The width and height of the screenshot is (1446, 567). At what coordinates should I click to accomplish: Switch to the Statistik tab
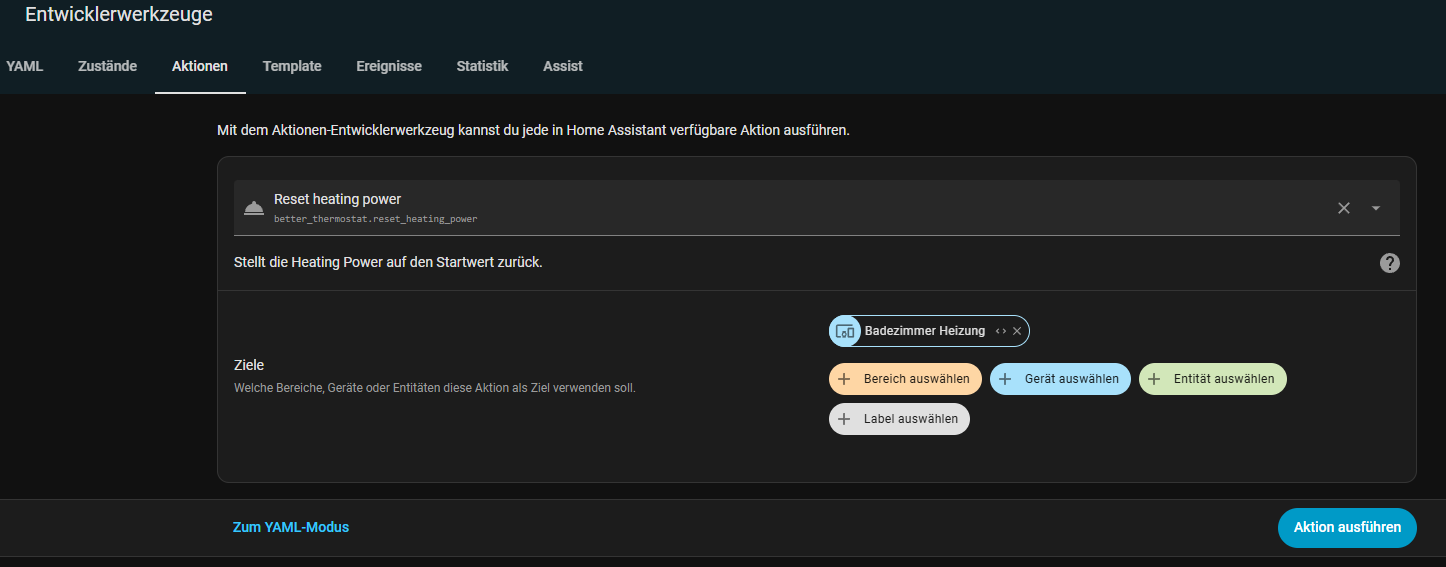[x=482, y=66]
